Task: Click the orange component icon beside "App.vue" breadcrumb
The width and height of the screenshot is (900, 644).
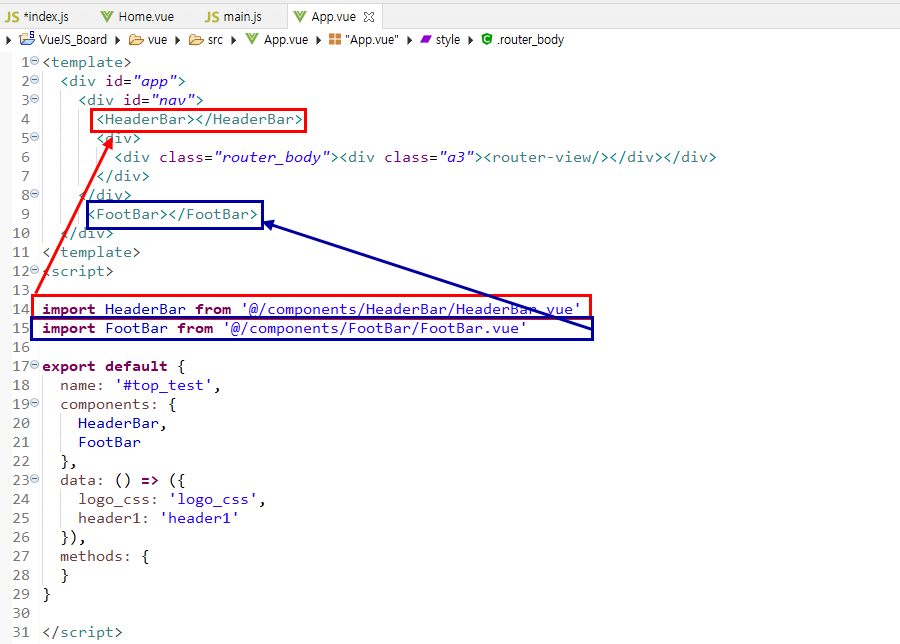Action: (335, 39)
